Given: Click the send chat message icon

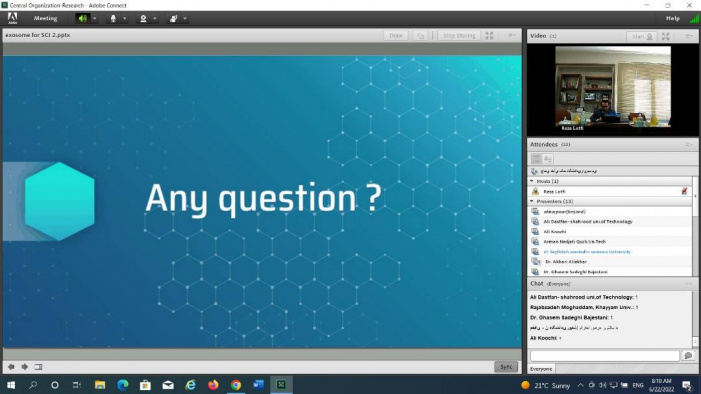Looking at the screenshot, I should [688, 356].
